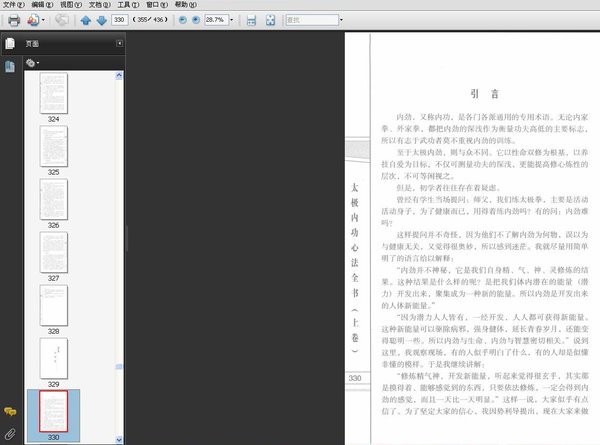Click the page count text 355/436
Image resolution: width=600 pixels, height=445 pixels.
pos(150,20)
